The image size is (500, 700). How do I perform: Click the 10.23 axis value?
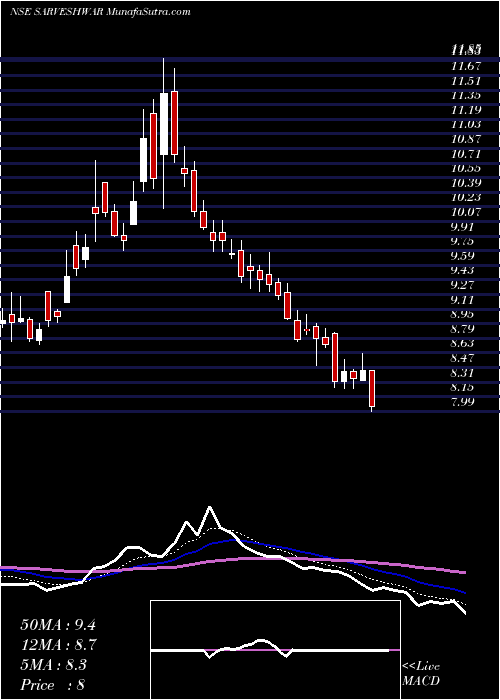pyautogui.click(x=466, y=198)
